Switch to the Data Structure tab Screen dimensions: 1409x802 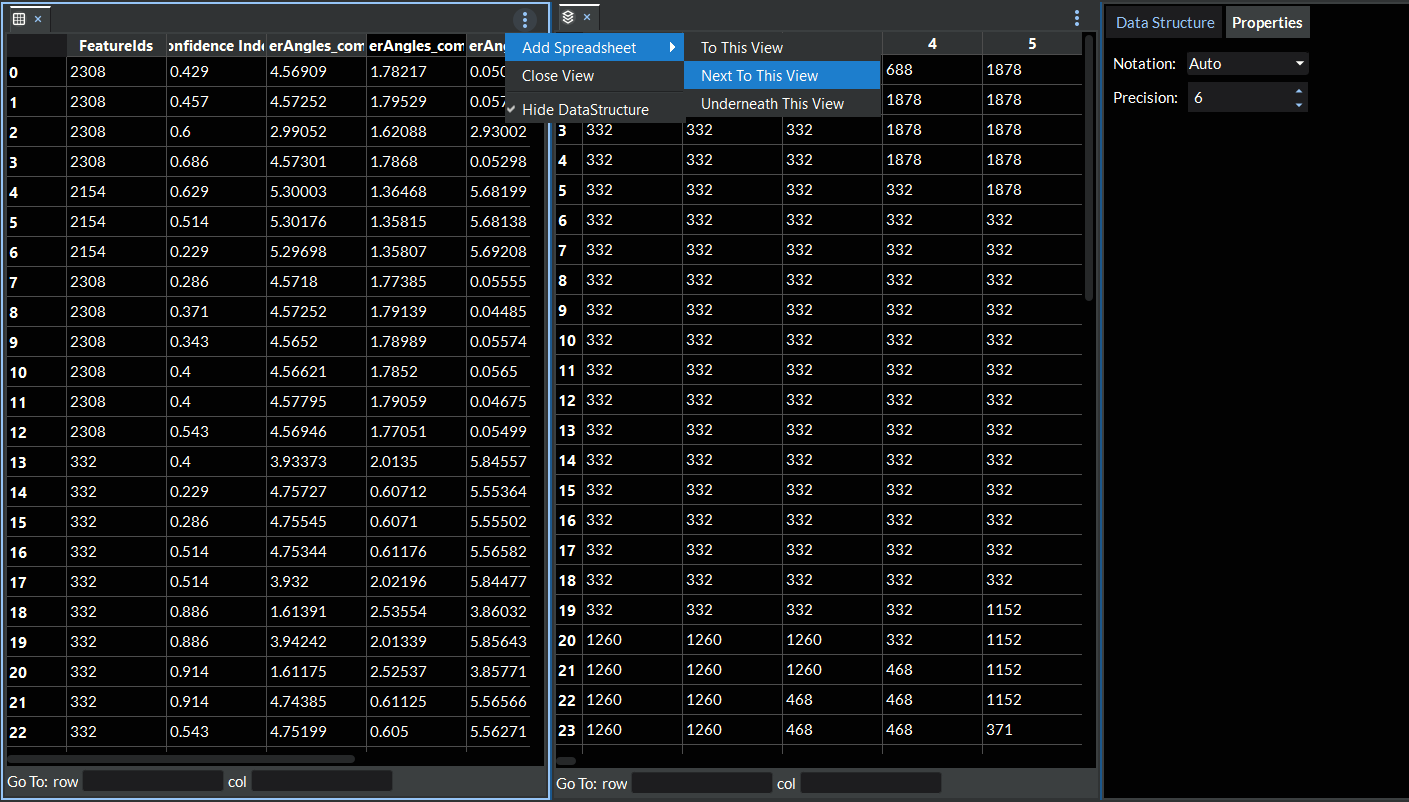(x=1165, y=23)
